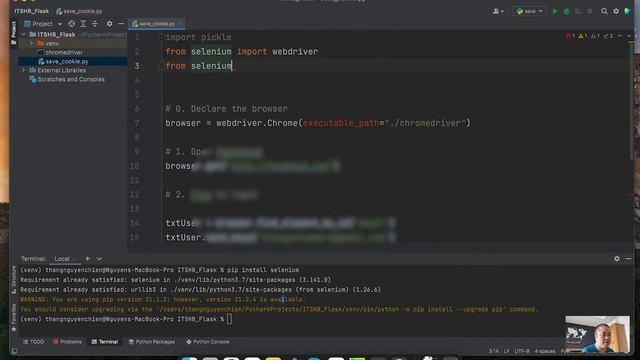Open Search Everywhere magnifier icon
Screen dimensions: 640x360
click(604, 11)
